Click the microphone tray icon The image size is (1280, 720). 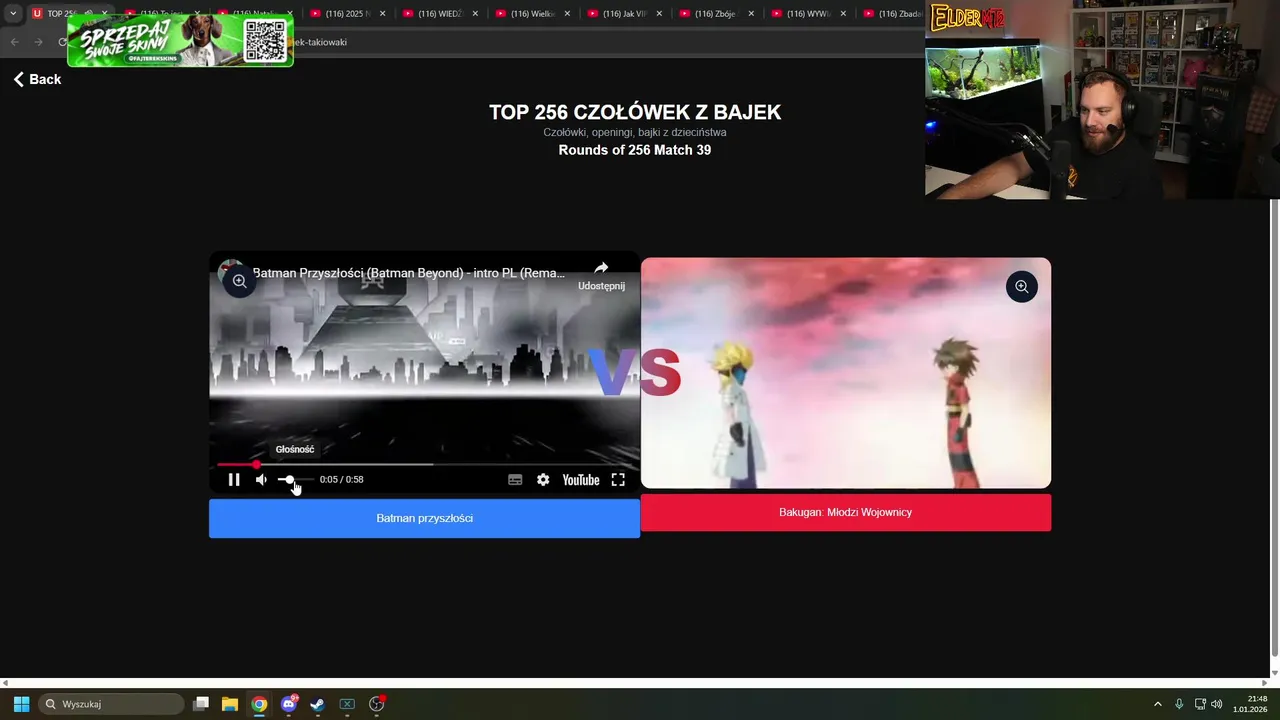[1179, 704]
